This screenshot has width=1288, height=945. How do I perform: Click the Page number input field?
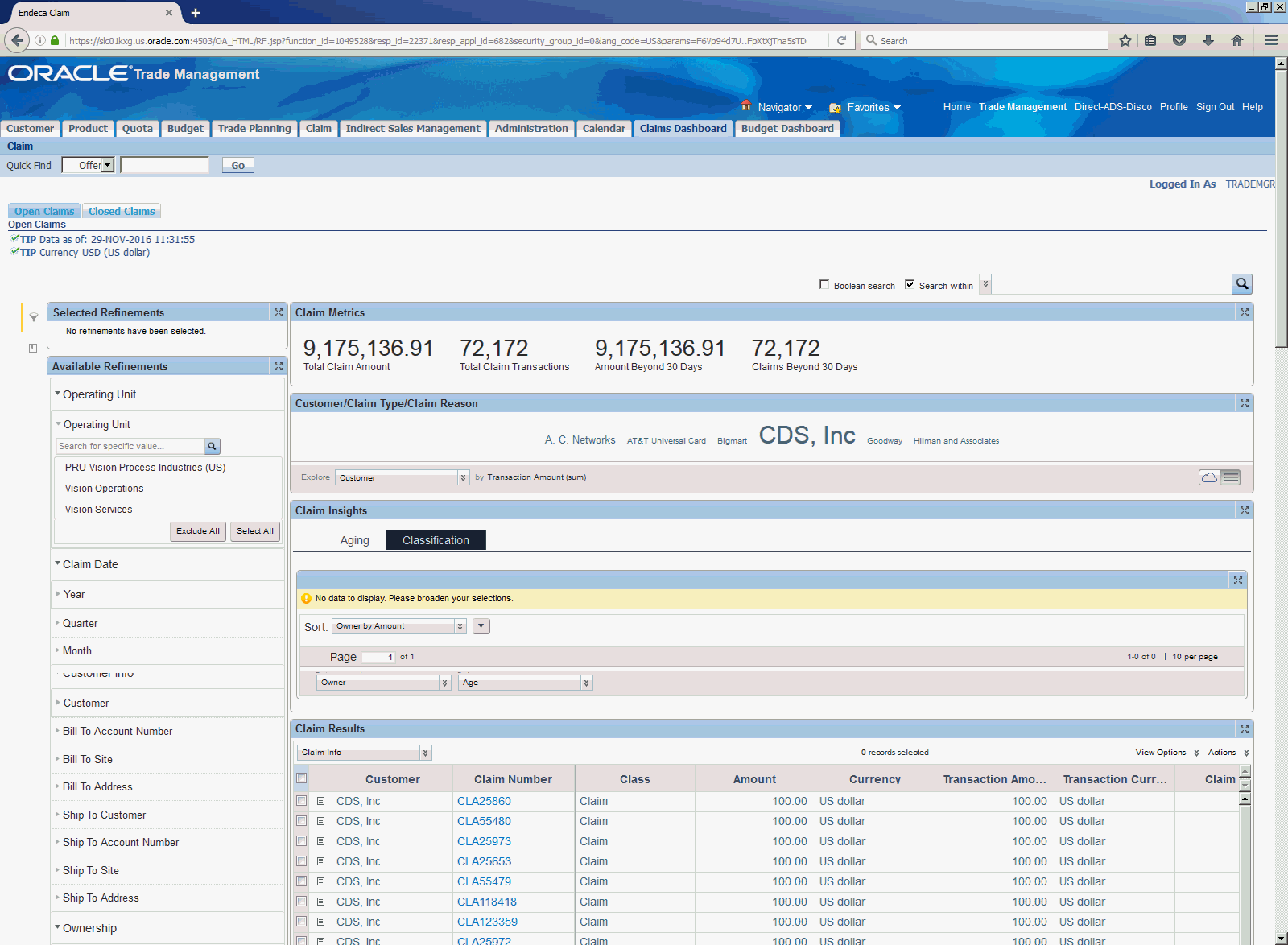click(x=378, y=657)
